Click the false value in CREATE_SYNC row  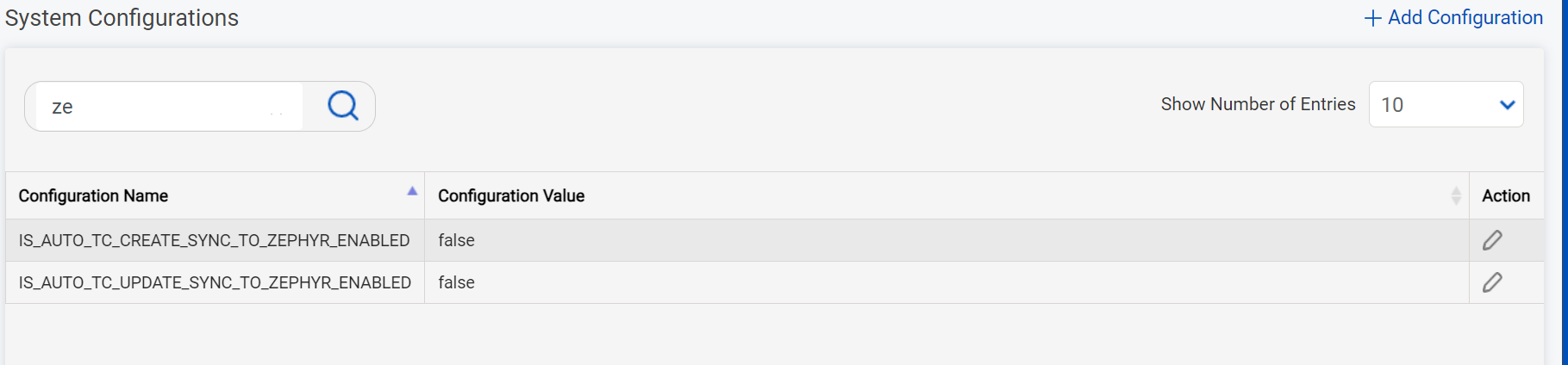click(x=456, y=240)
